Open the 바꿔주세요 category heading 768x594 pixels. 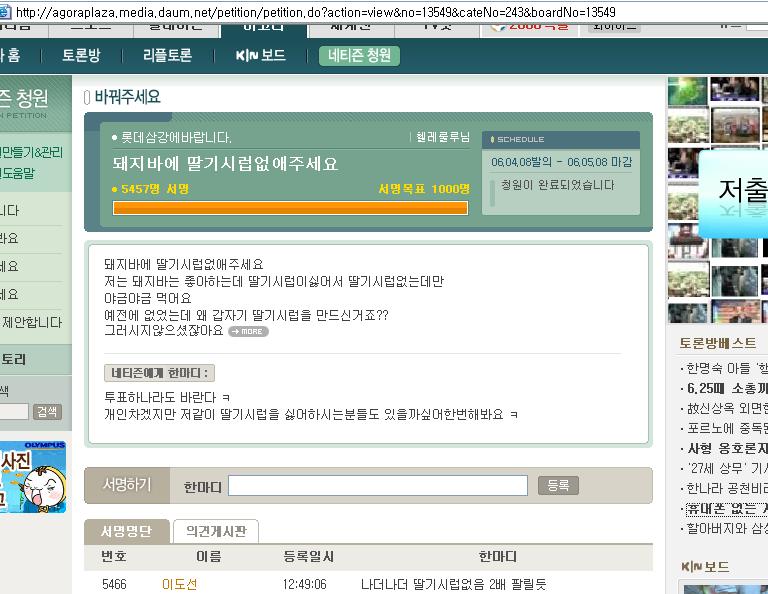[x=127, y=97]
